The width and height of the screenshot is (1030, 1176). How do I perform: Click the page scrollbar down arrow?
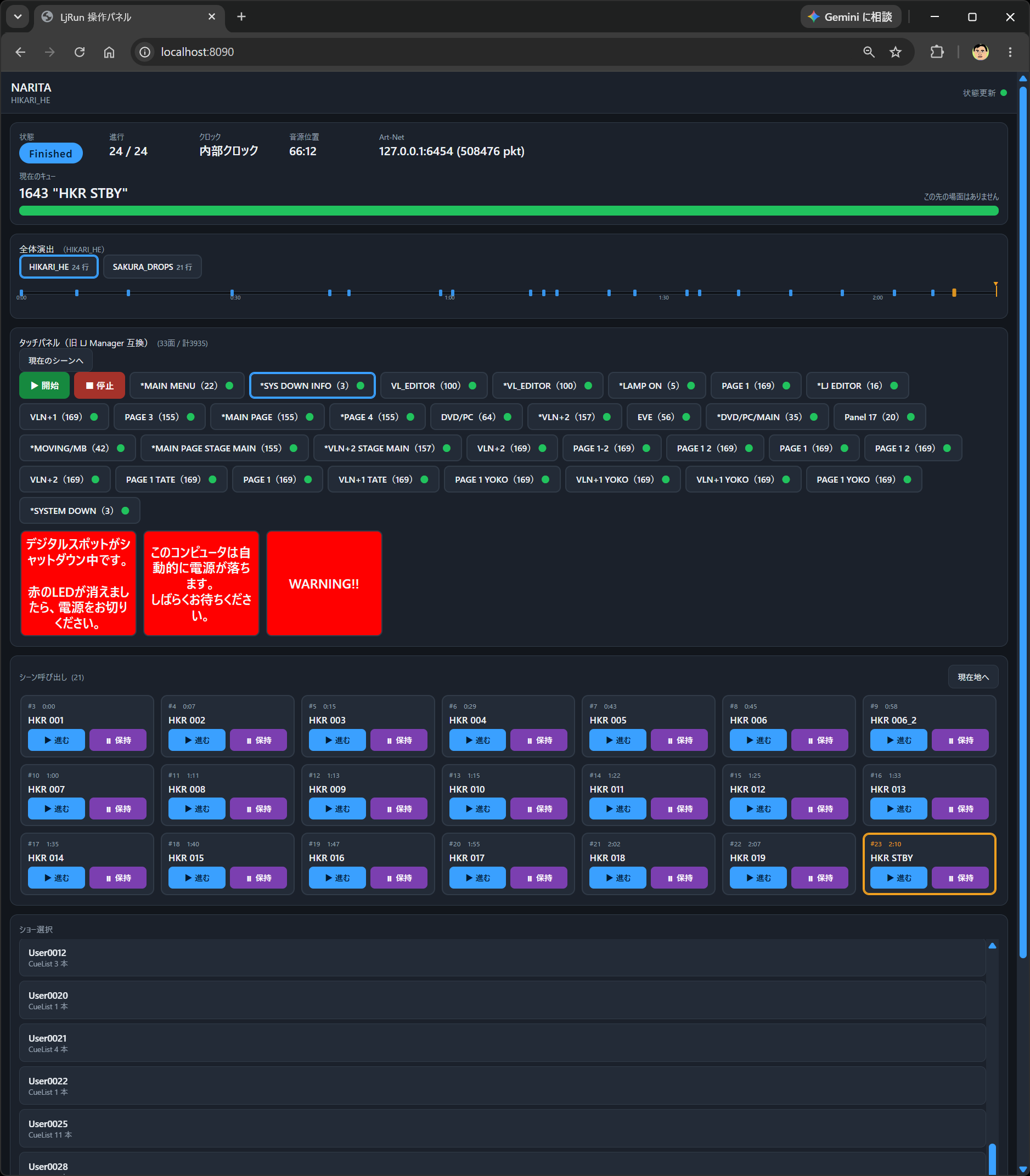tap(1023, 1169)
